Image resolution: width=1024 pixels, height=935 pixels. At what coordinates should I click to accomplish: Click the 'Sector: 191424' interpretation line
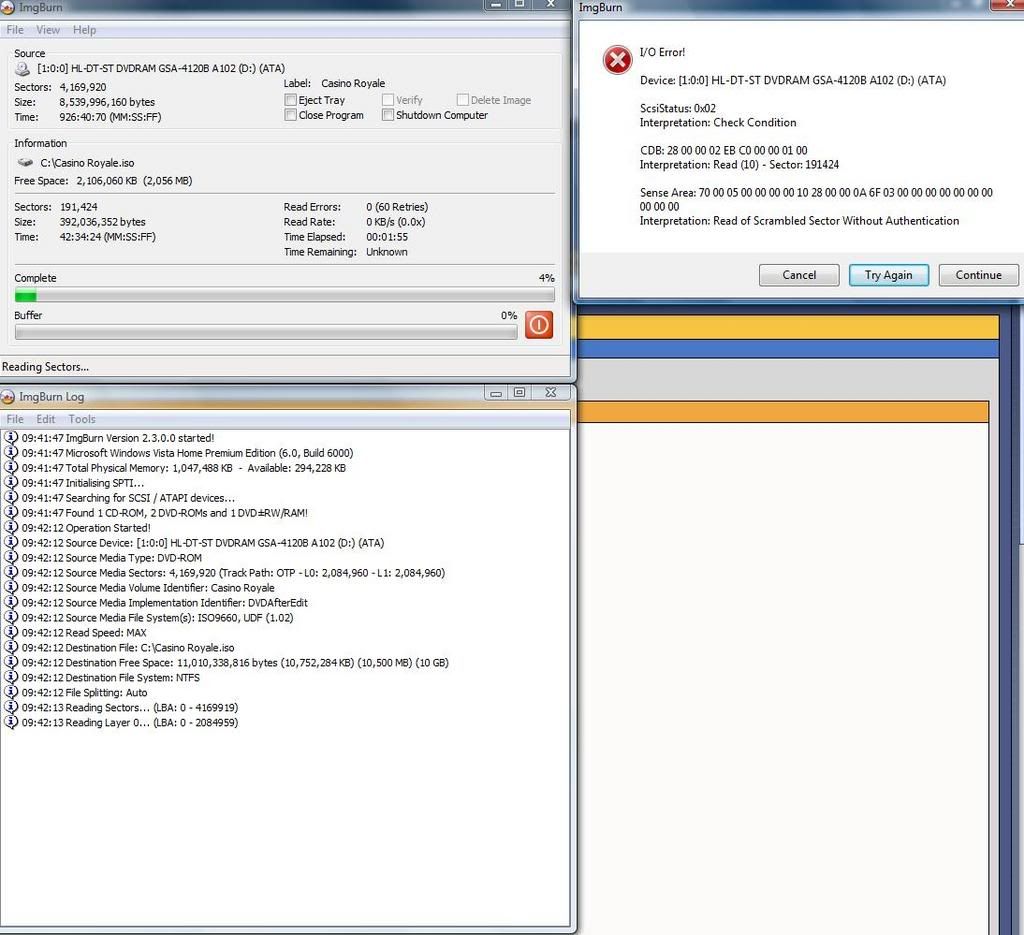(739, 165)
